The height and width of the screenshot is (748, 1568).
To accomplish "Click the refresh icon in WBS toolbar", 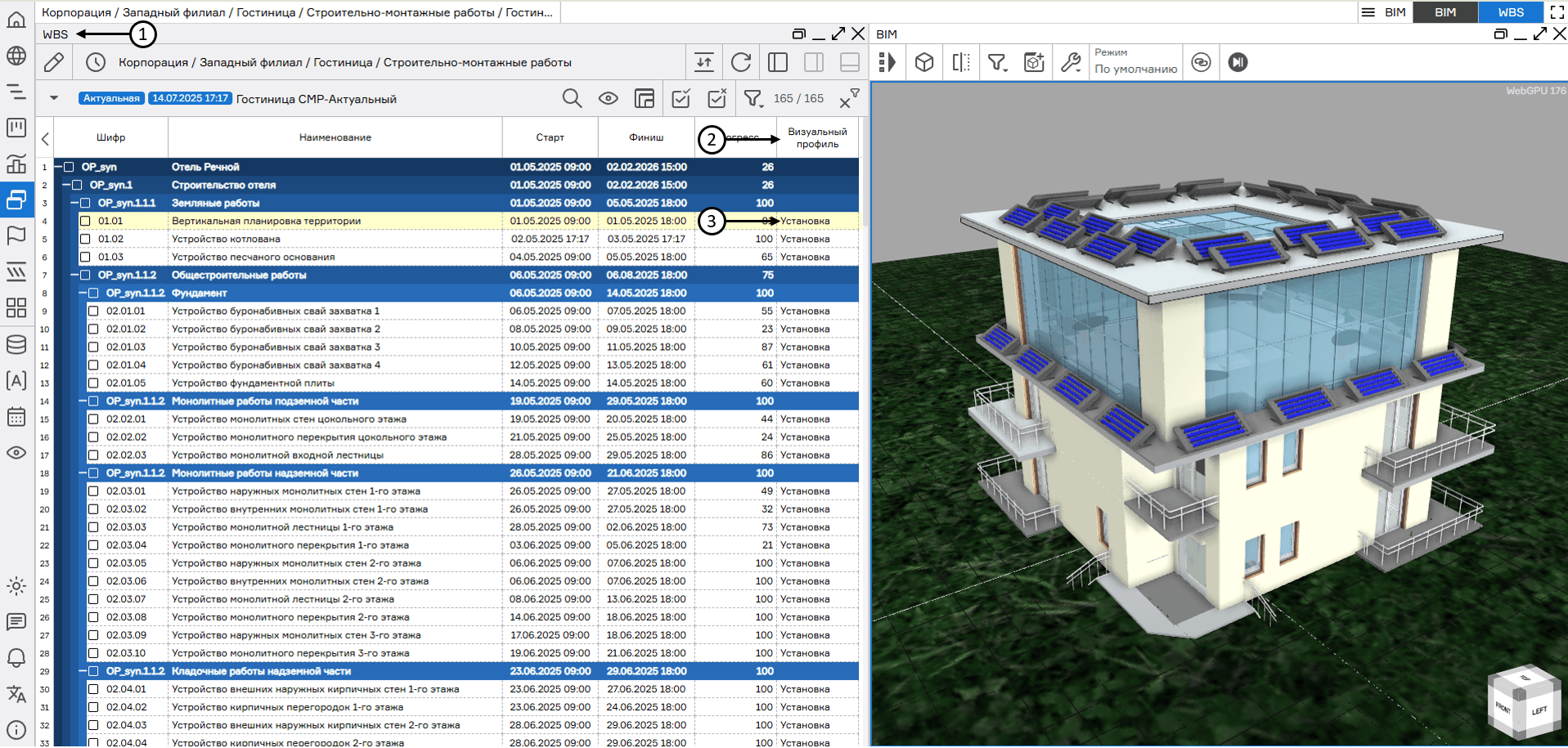I will click(741, 62).
